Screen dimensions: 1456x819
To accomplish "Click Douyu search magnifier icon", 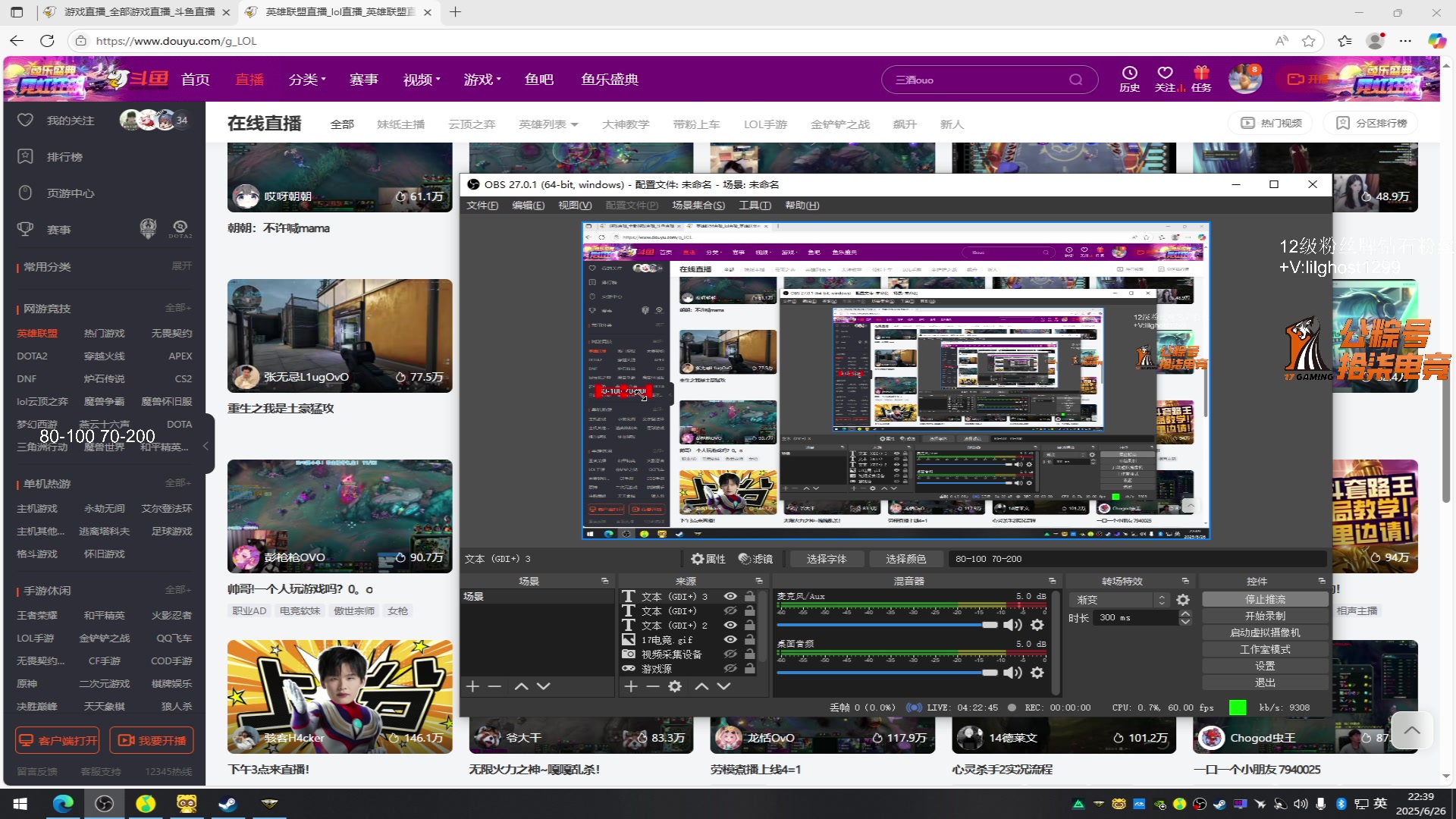I will [x=1075, y=80].
